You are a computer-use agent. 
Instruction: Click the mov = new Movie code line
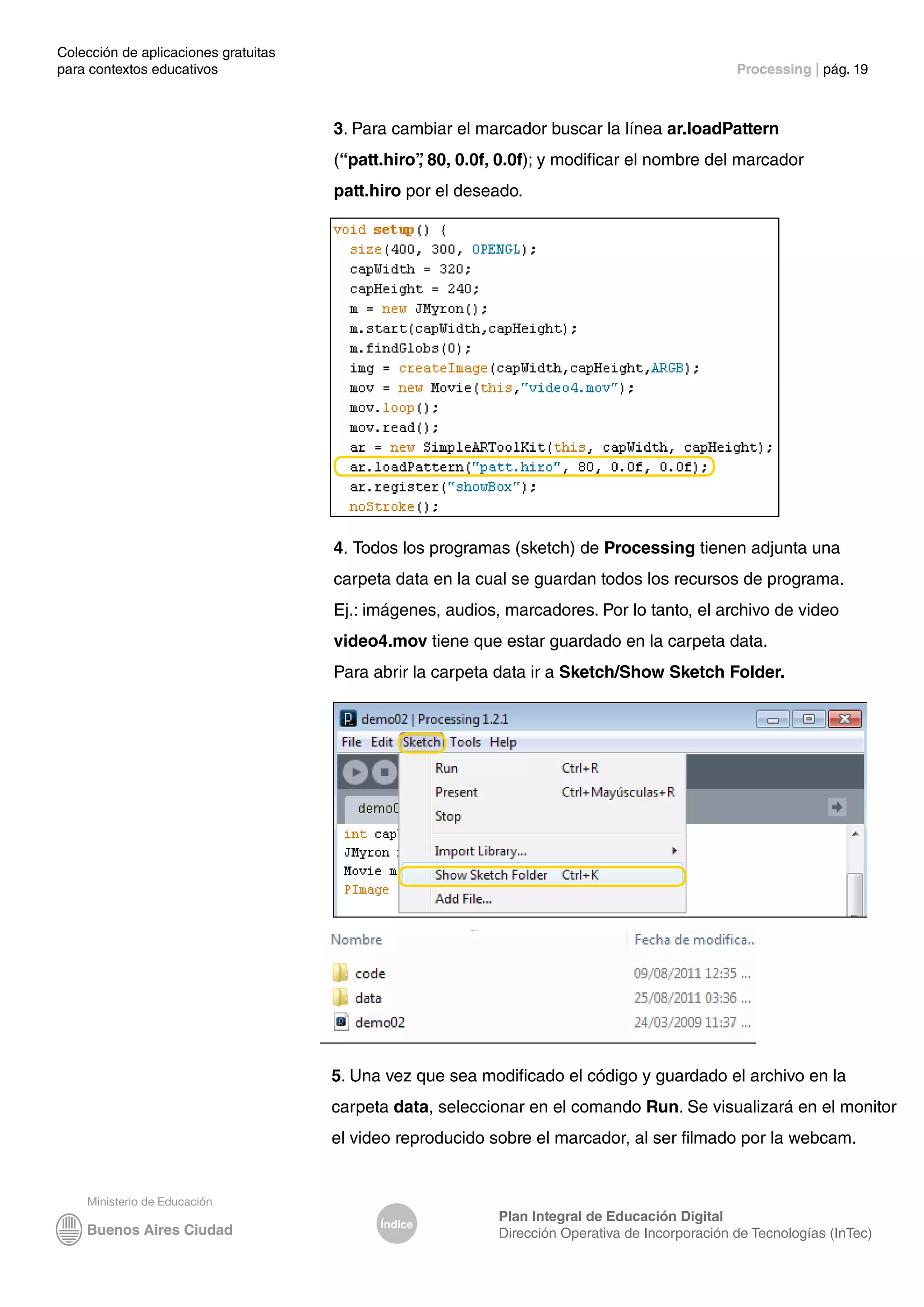[492, 388]
